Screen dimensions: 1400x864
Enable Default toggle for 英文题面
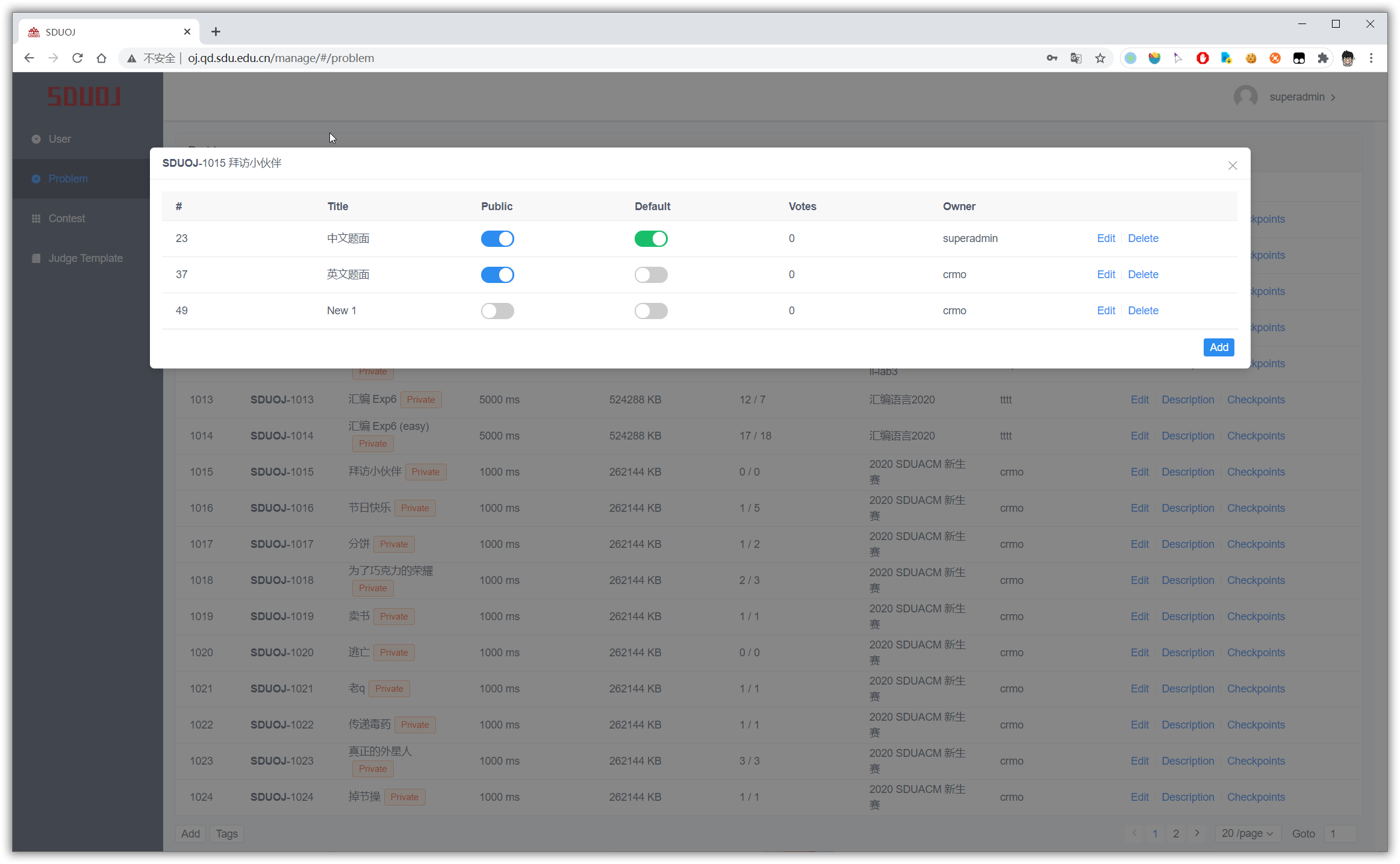point(650,275)
